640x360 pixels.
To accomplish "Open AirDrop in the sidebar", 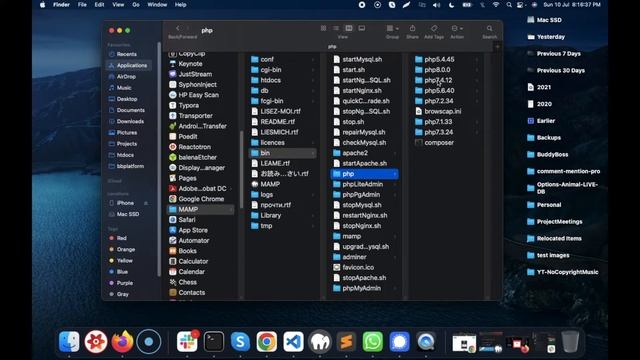I will click(x=126, y=76).
